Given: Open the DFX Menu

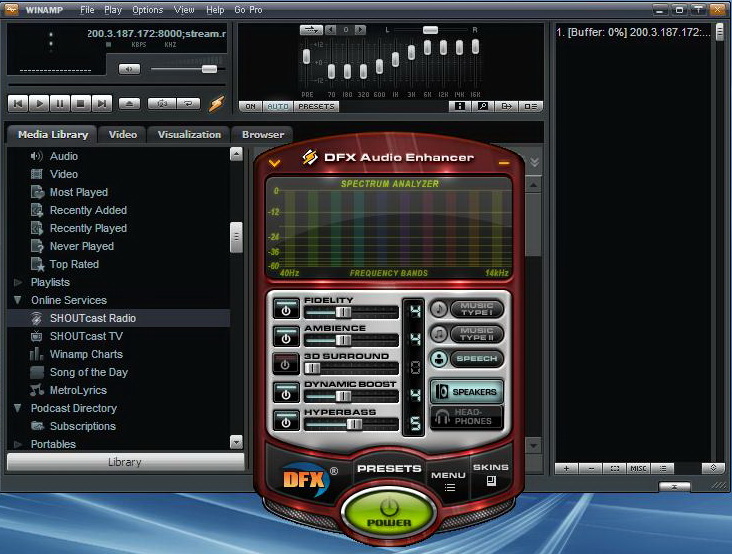Looking at the screenshot, I should [449, 480].
